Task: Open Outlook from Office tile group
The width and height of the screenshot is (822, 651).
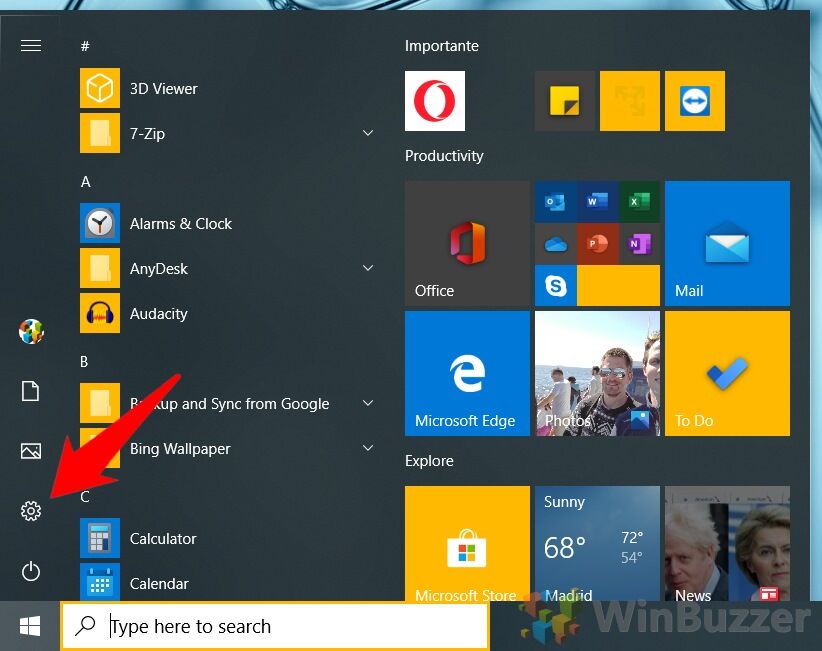Action: (x=555, y=202)
